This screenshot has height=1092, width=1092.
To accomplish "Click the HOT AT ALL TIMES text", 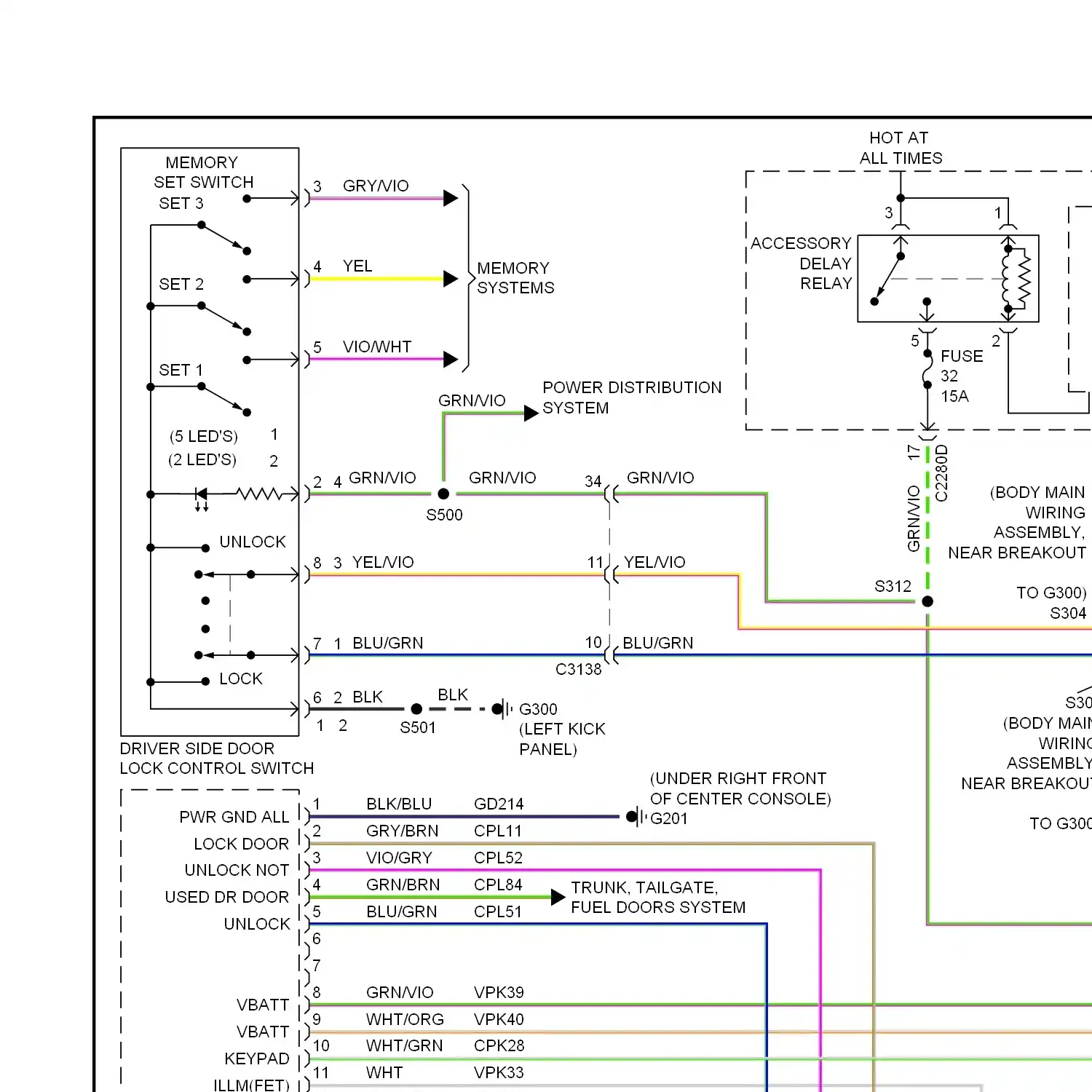I will (x=901, y=148).
